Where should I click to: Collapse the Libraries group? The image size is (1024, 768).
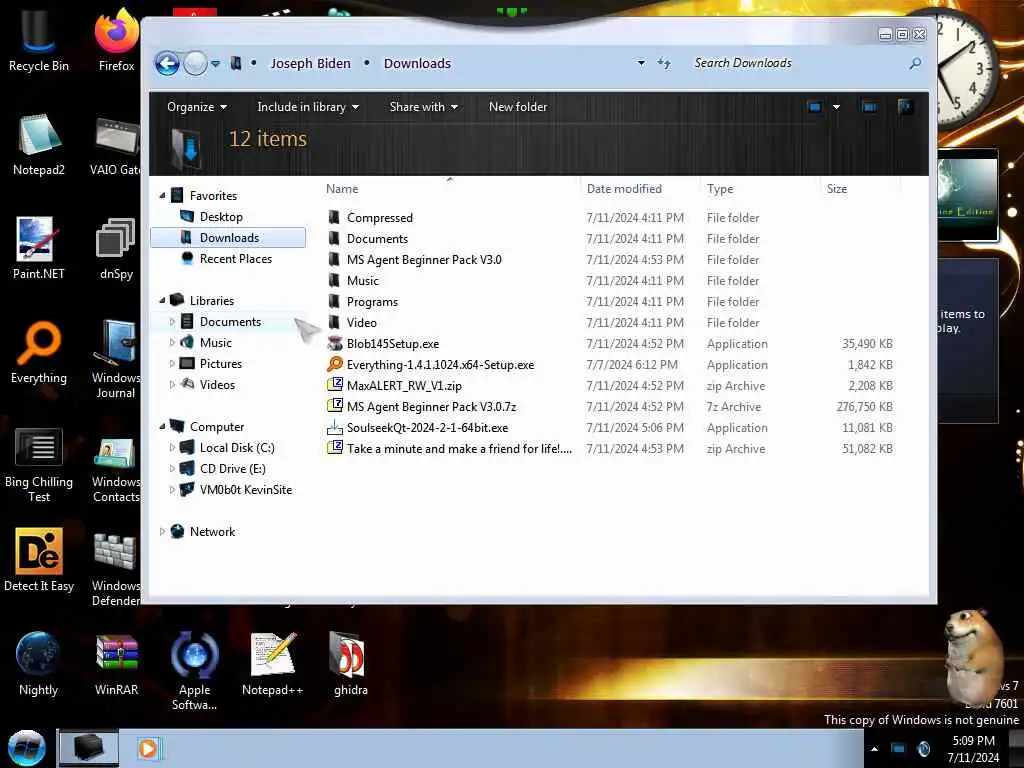pos(163,300)
